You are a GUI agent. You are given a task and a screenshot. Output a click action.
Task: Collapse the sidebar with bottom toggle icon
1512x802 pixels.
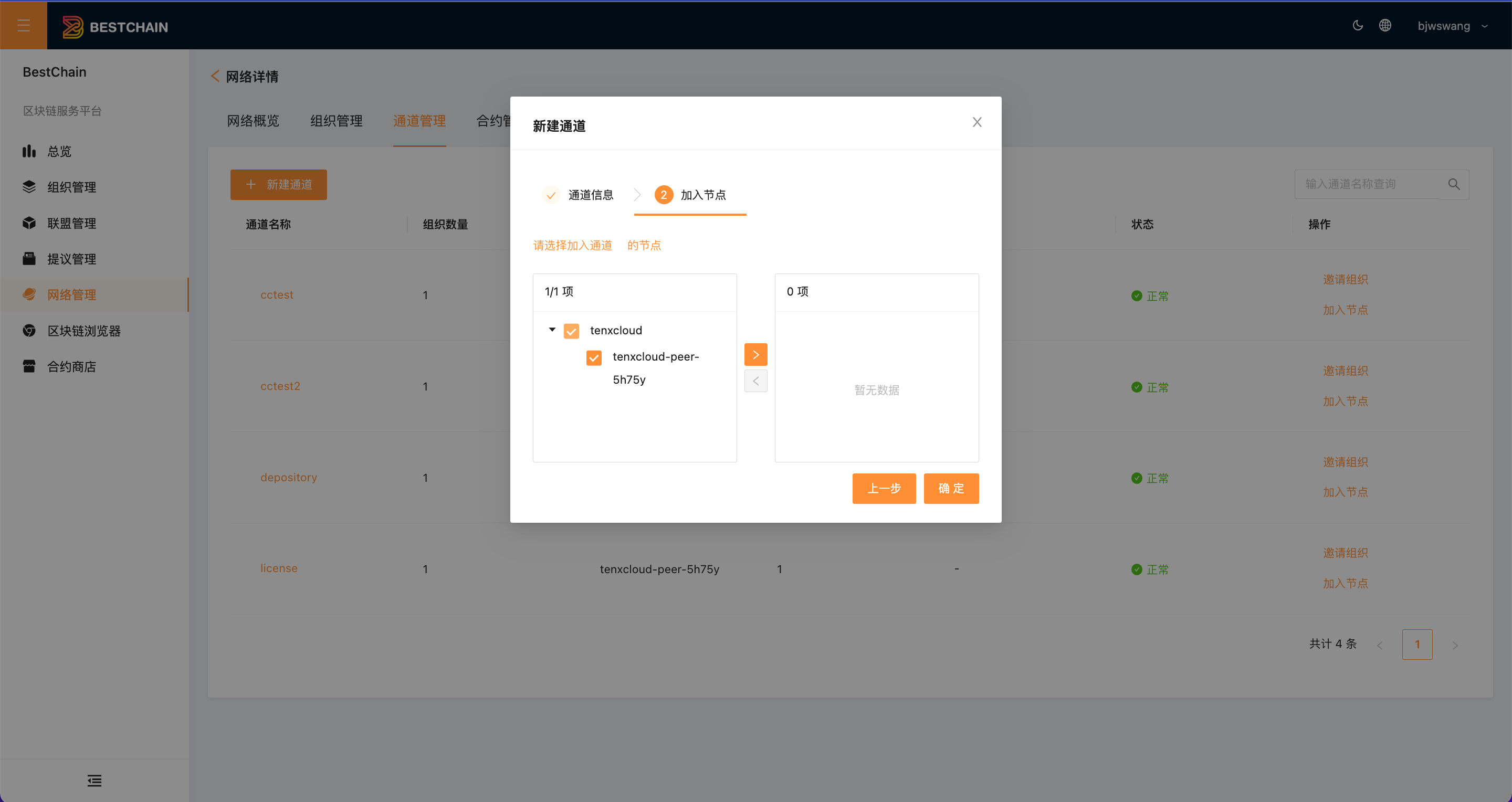pos(94,780)
